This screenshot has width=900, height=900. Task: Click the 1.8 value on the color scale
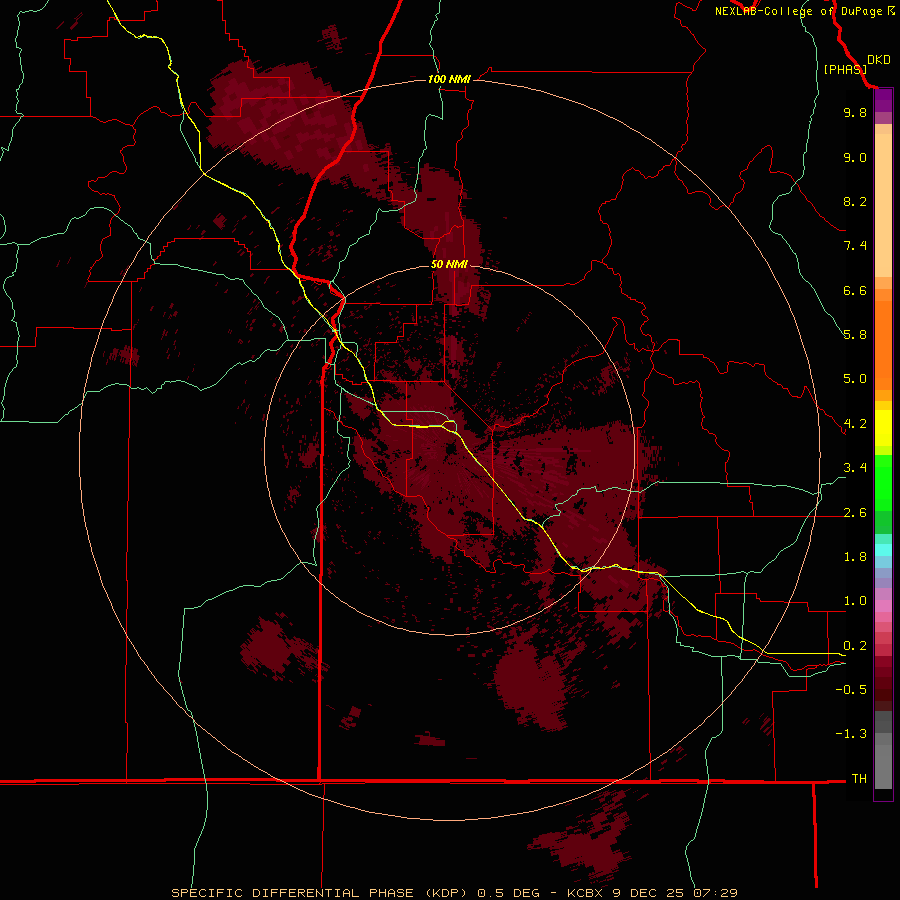point(855,557)
